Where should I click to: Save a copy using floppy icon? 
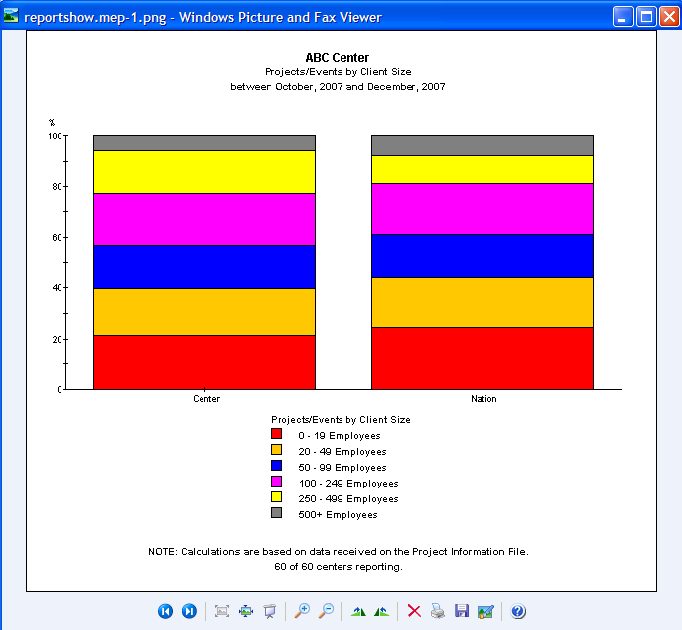[461, 611]
